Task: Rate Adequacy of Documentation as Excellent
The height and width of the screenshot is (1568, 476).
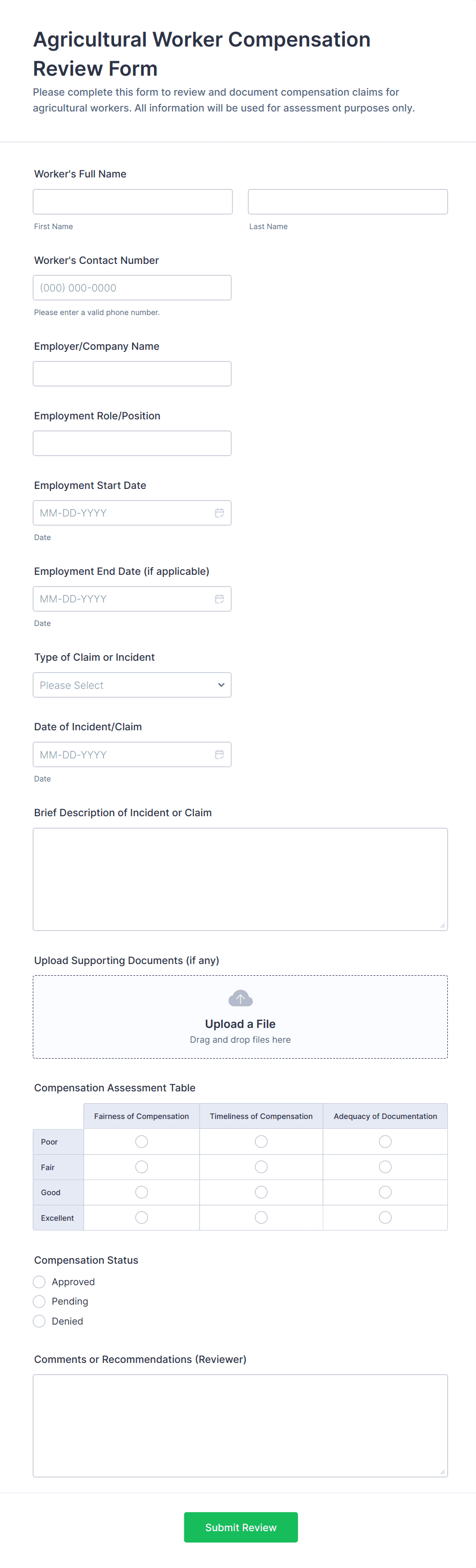Action: (385, 1218)
